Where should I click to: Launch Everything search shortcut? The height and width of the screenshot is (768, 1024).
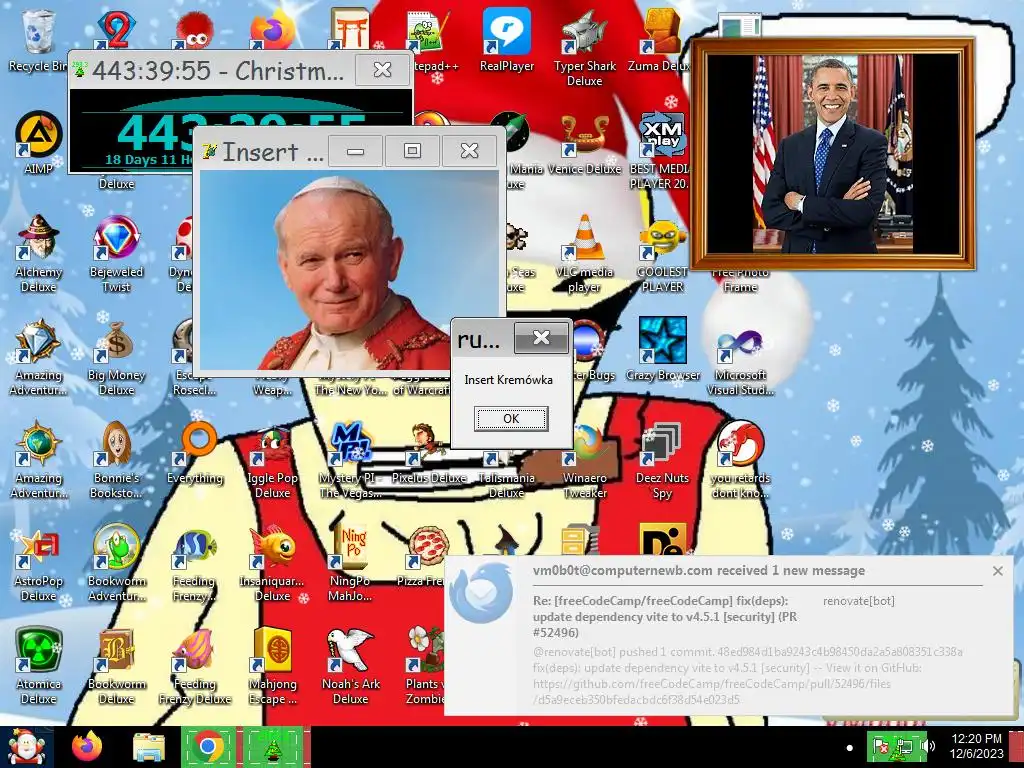point(195,454)
